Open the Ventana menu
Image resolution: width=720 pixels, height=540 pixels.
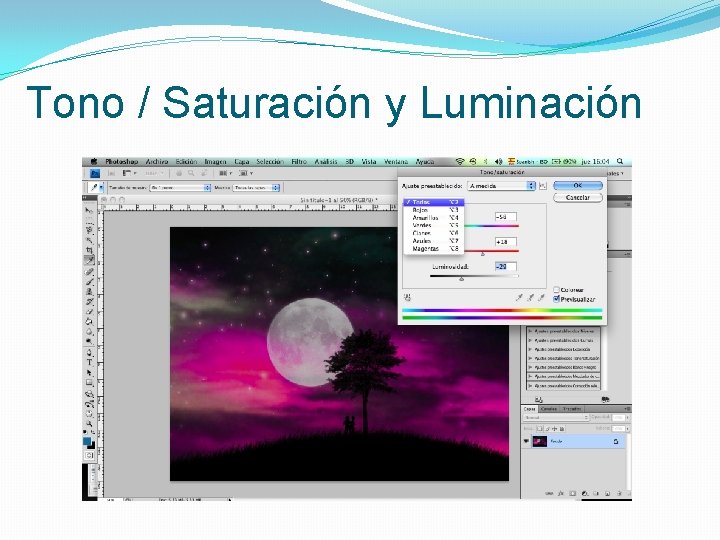click(396, 162)
